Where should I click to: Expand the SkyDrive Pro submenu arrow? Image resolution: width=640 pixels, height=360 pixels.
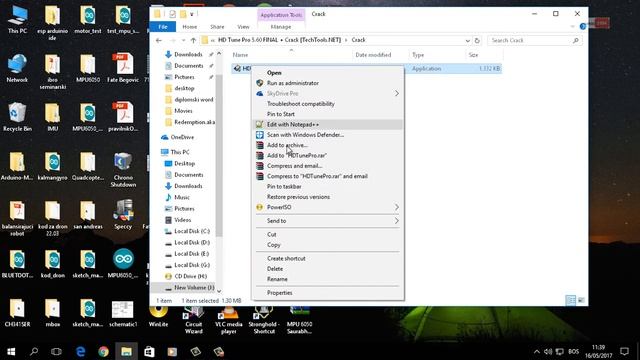point(396,93)
